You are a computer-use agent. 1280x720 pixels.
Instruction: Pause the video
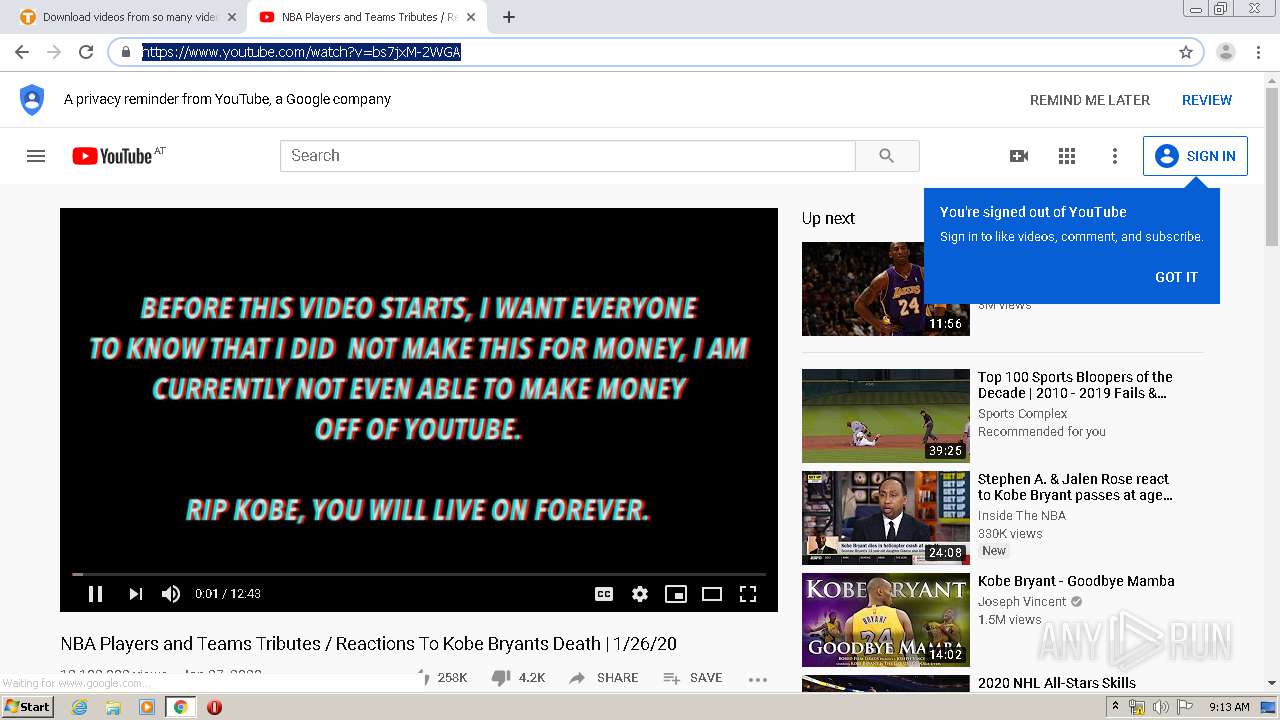(x=96, y=594)
